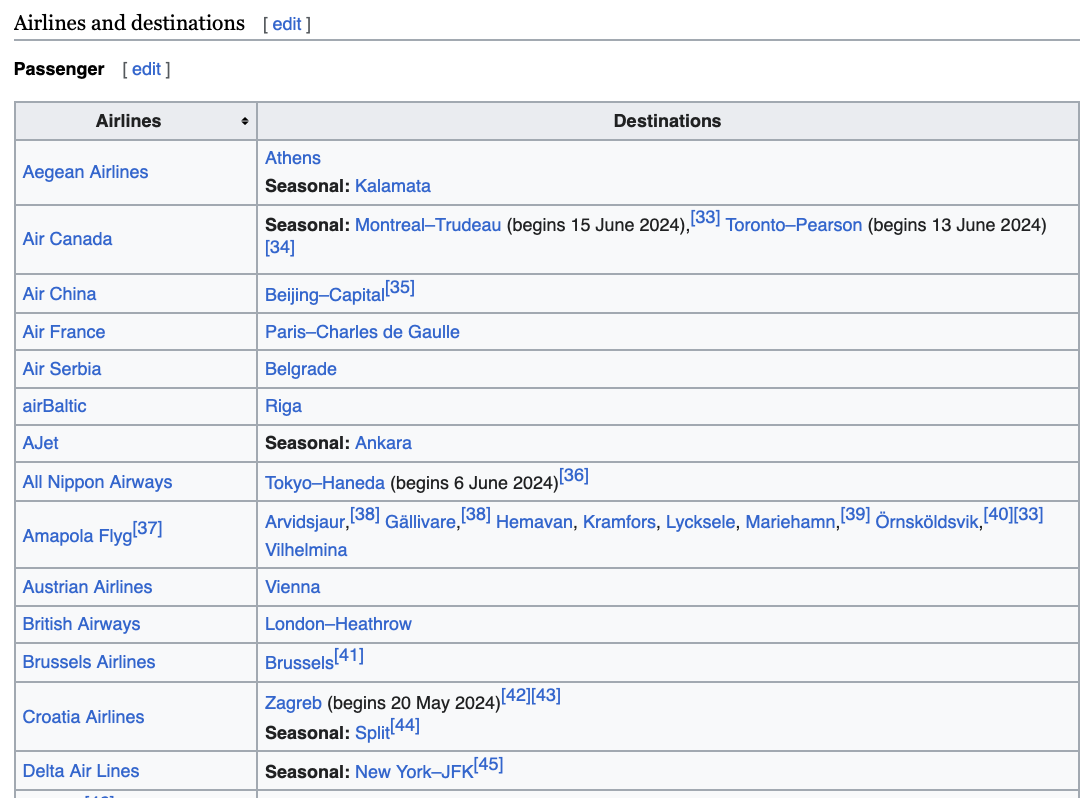
Task: Follow the Riga destination link
Action: point(284,406)
